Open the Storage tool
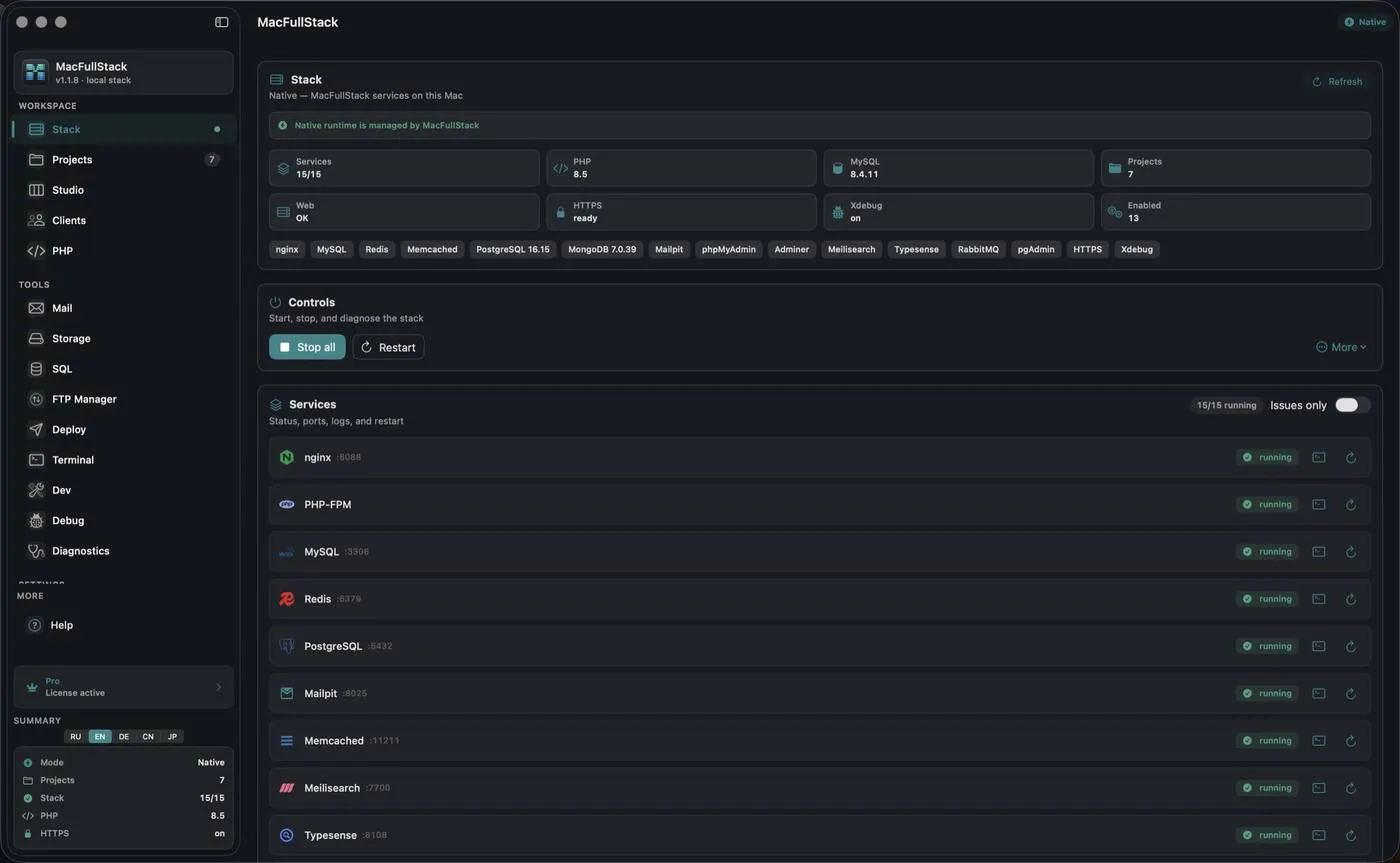 (x=124, y=339)
